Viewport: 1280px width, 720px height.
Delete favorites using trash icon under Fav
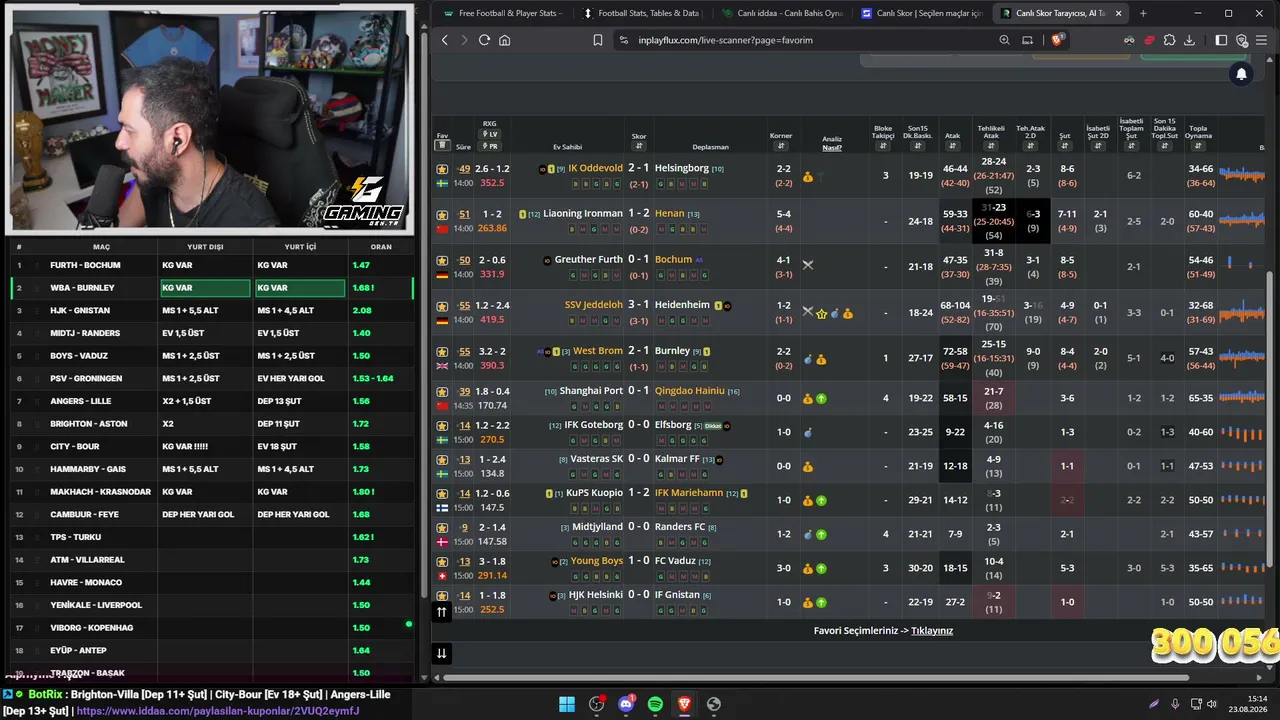[442, 146]
